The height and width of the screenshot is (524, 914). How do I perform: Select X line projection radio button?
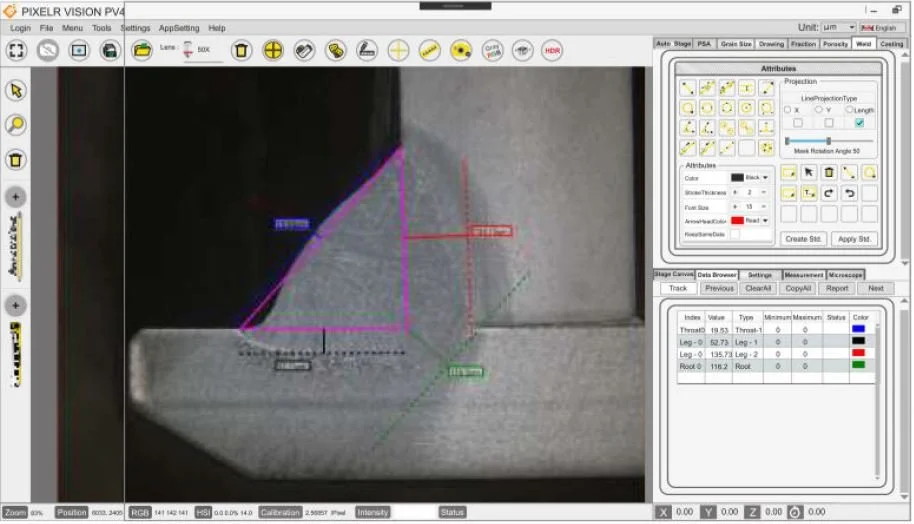788,110
